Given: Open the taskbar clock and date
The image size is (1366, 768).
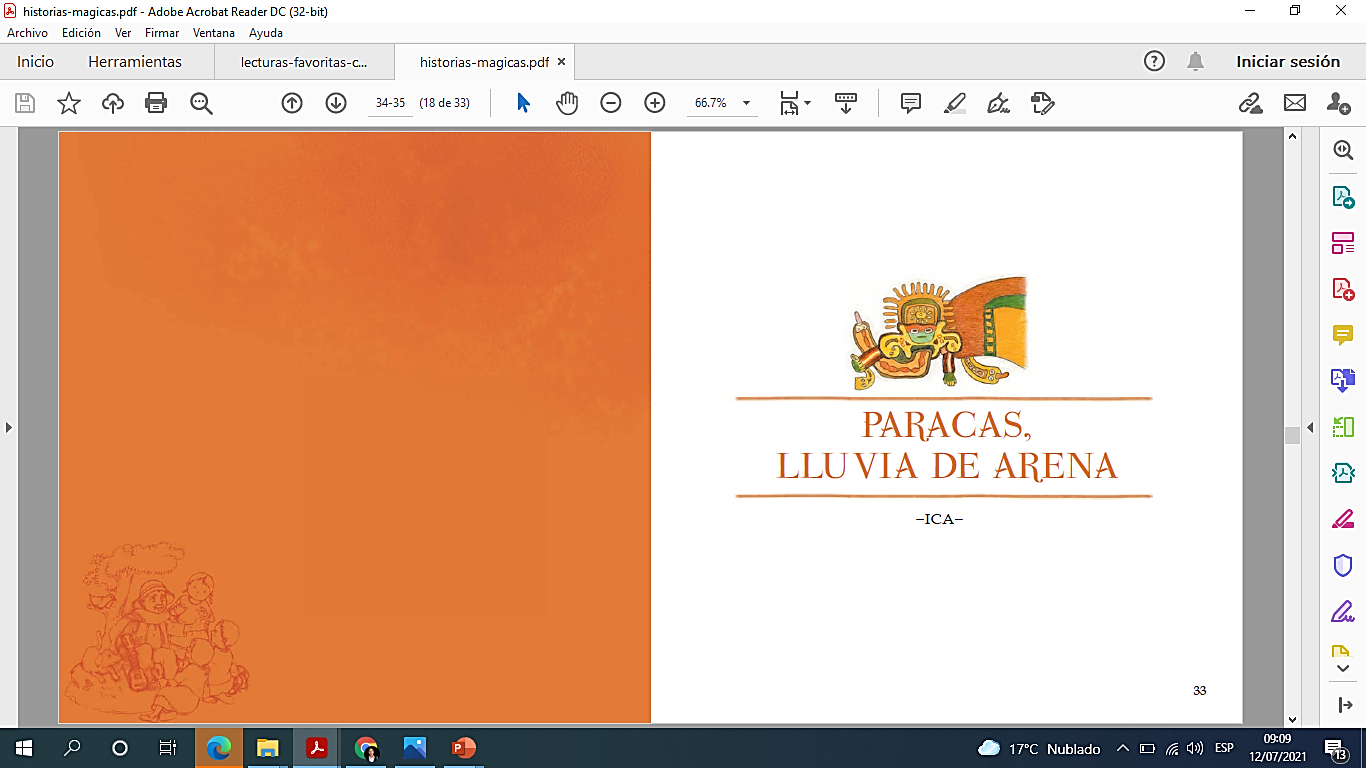Looking at the screenshot, I should [1277, 748].
